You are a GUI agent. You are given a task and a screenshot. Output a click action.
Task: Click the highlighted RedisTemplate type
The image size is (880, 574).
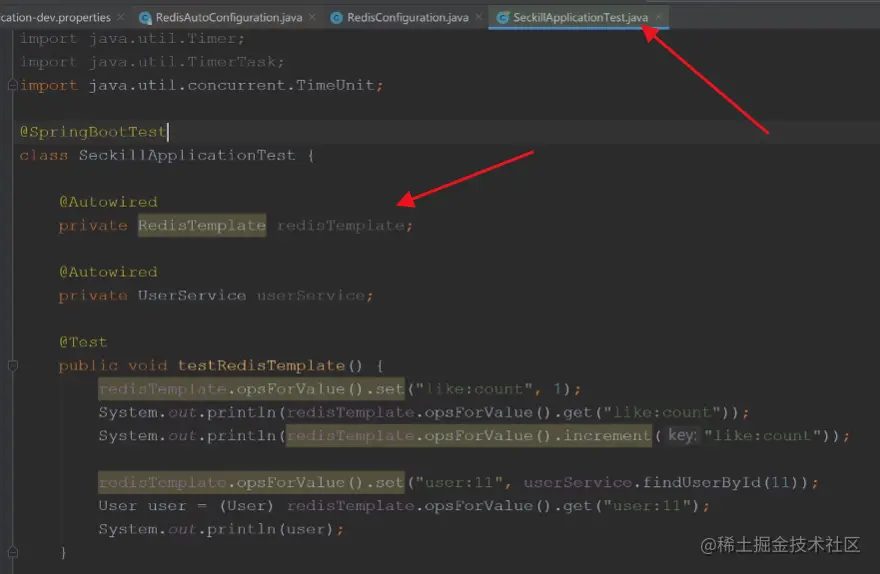tap(202, 226)
